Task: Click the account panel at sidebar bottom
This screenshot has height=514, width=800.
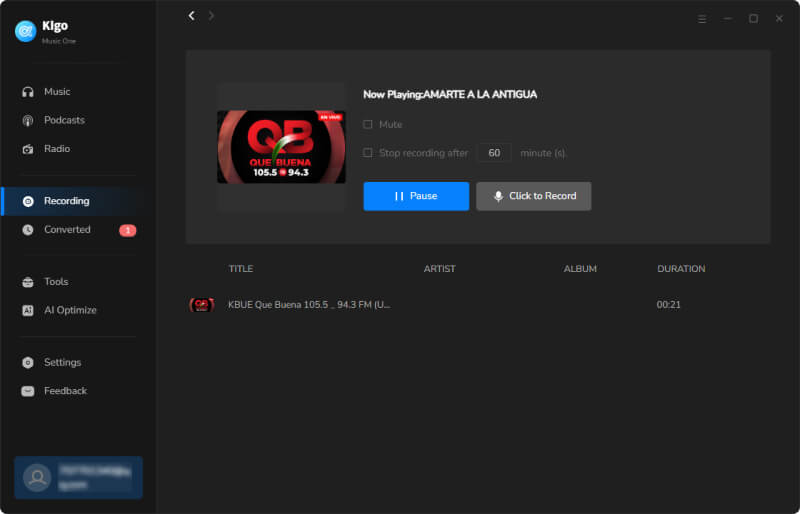Action: [79, 478]
